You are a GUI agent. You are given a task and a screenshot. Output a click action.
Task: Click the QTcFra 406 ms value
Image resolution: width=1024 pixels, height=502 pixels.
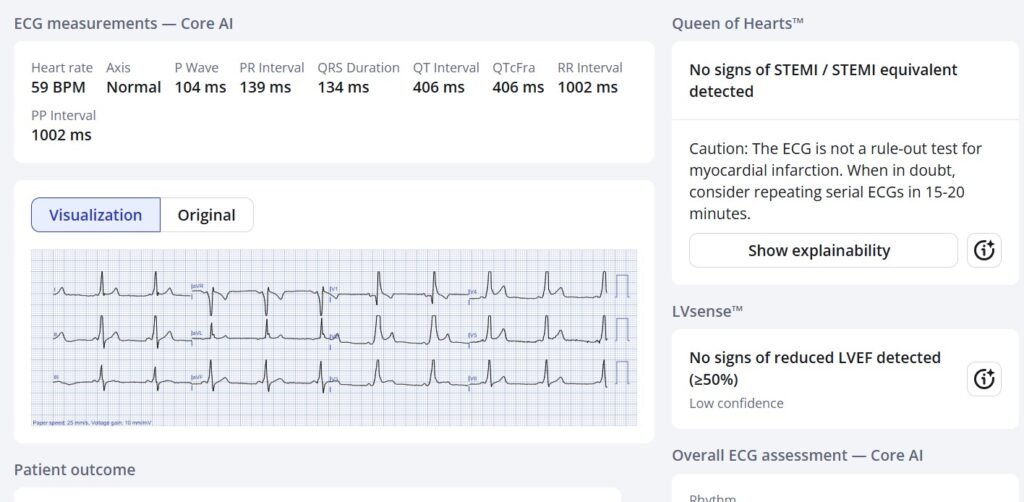(x=518, y=87)
